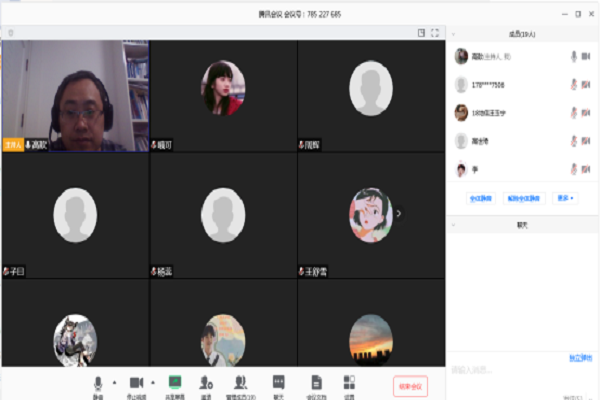The width and height of the screenshot is (600, 400).
Task: Click the Mute All button
Action: [481, 198]
